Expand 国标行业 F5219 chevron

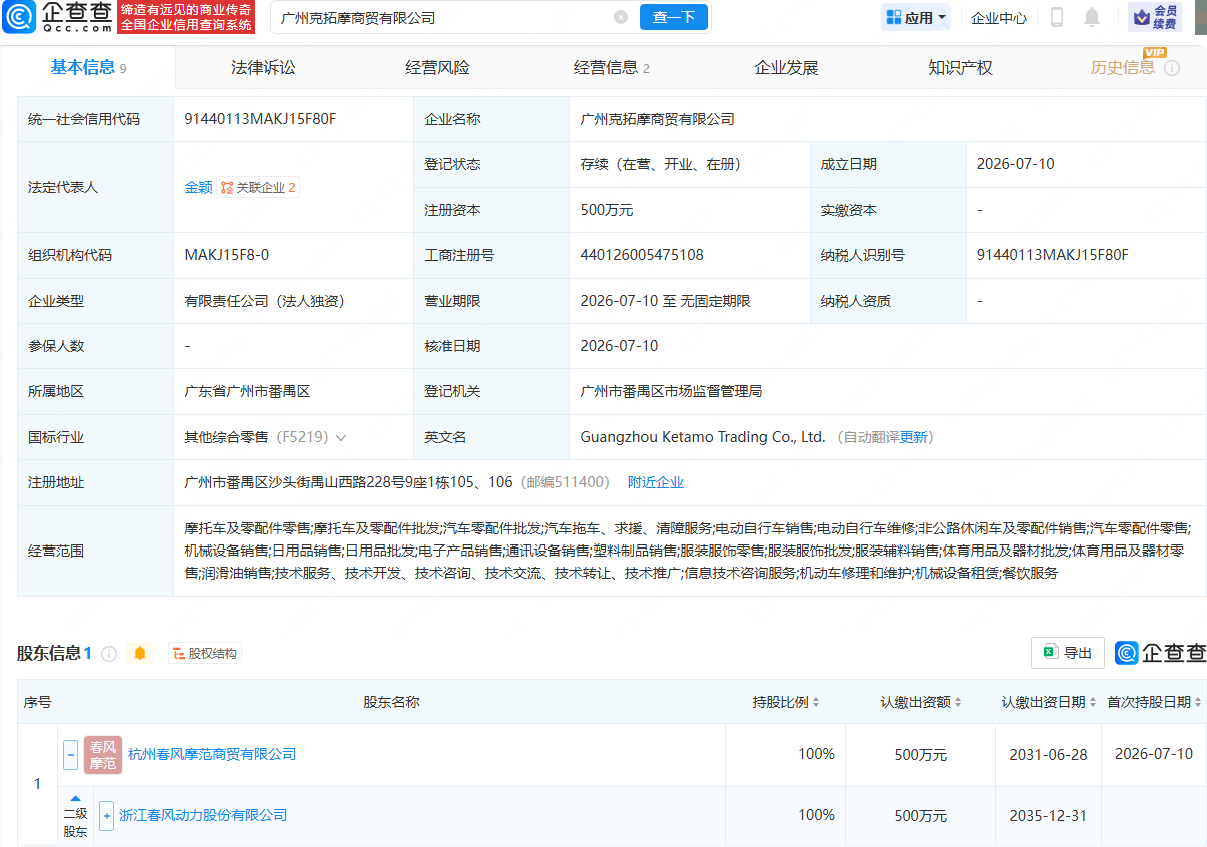point(341,437)
